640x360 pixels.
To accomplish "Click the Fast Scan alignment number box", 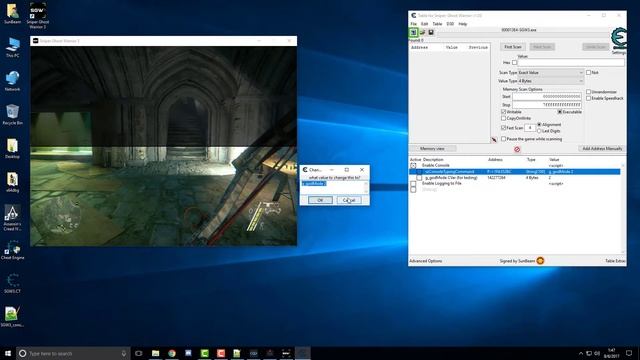I will click(530, 128).
